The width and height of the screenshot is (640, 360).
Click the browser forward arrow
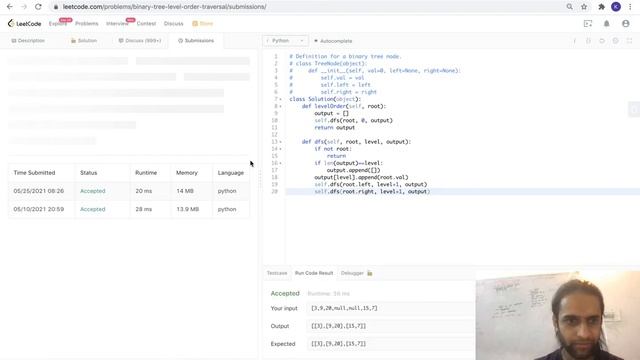coord(24,7)
